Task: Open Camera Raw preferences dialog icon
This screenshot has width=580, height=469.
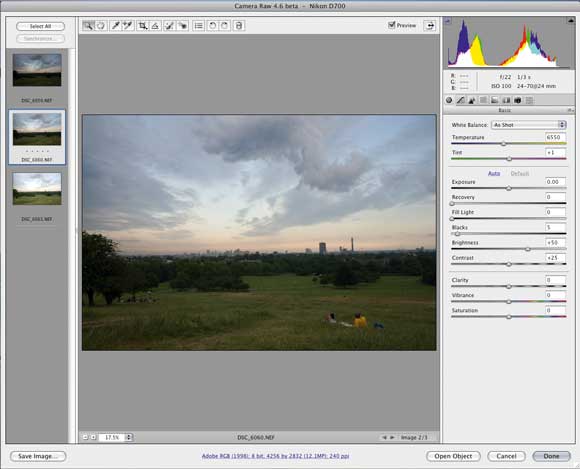Action: tap(199, 26)
